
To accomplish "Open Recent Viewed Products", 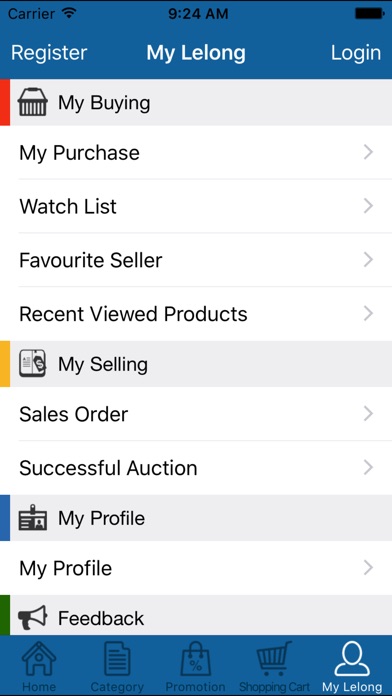I will click(196, 314).
